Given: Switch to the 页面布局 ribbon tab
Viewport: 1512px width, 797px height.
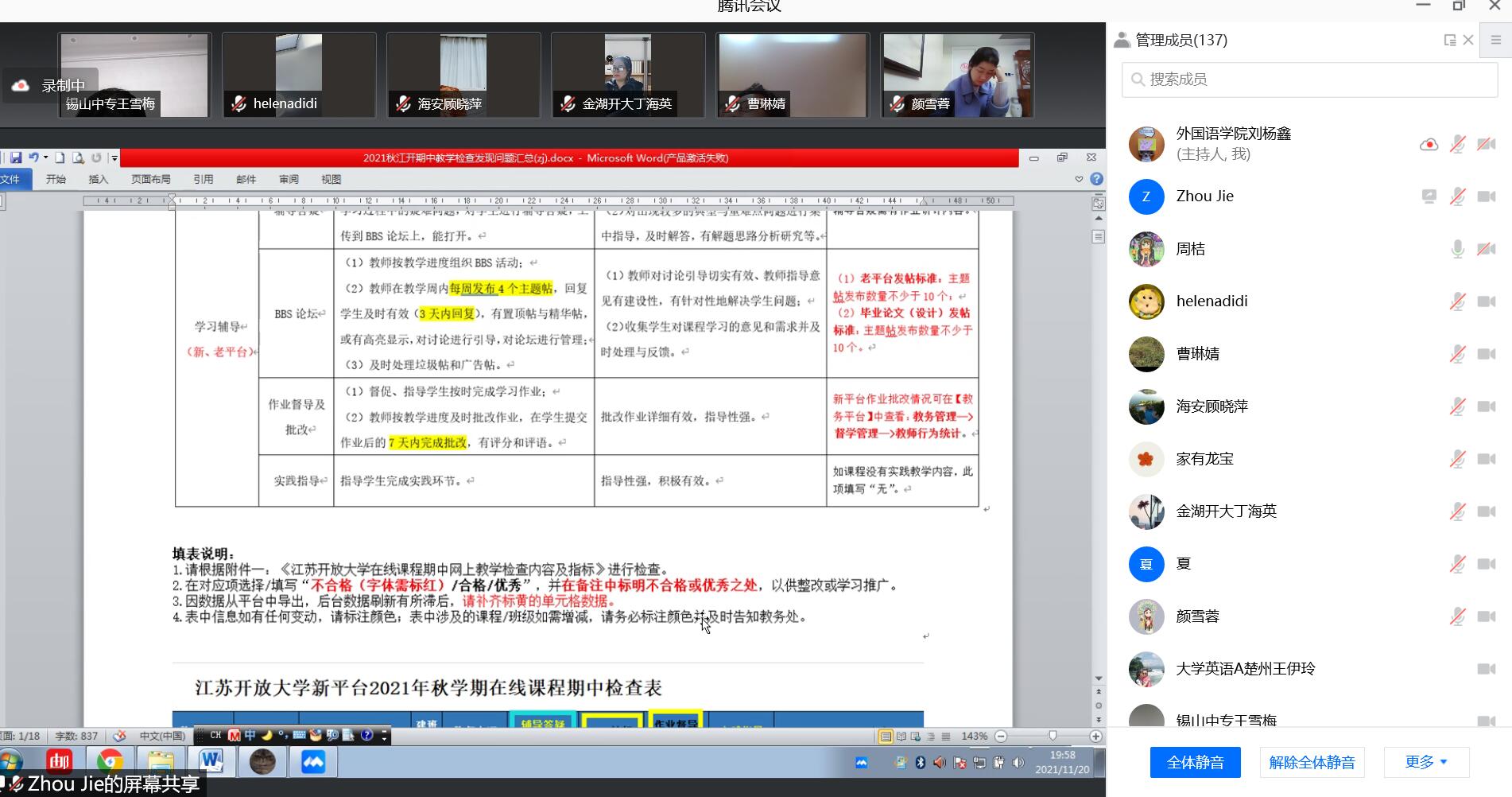Looking at the screenshot, I should (x=151, y=180).
